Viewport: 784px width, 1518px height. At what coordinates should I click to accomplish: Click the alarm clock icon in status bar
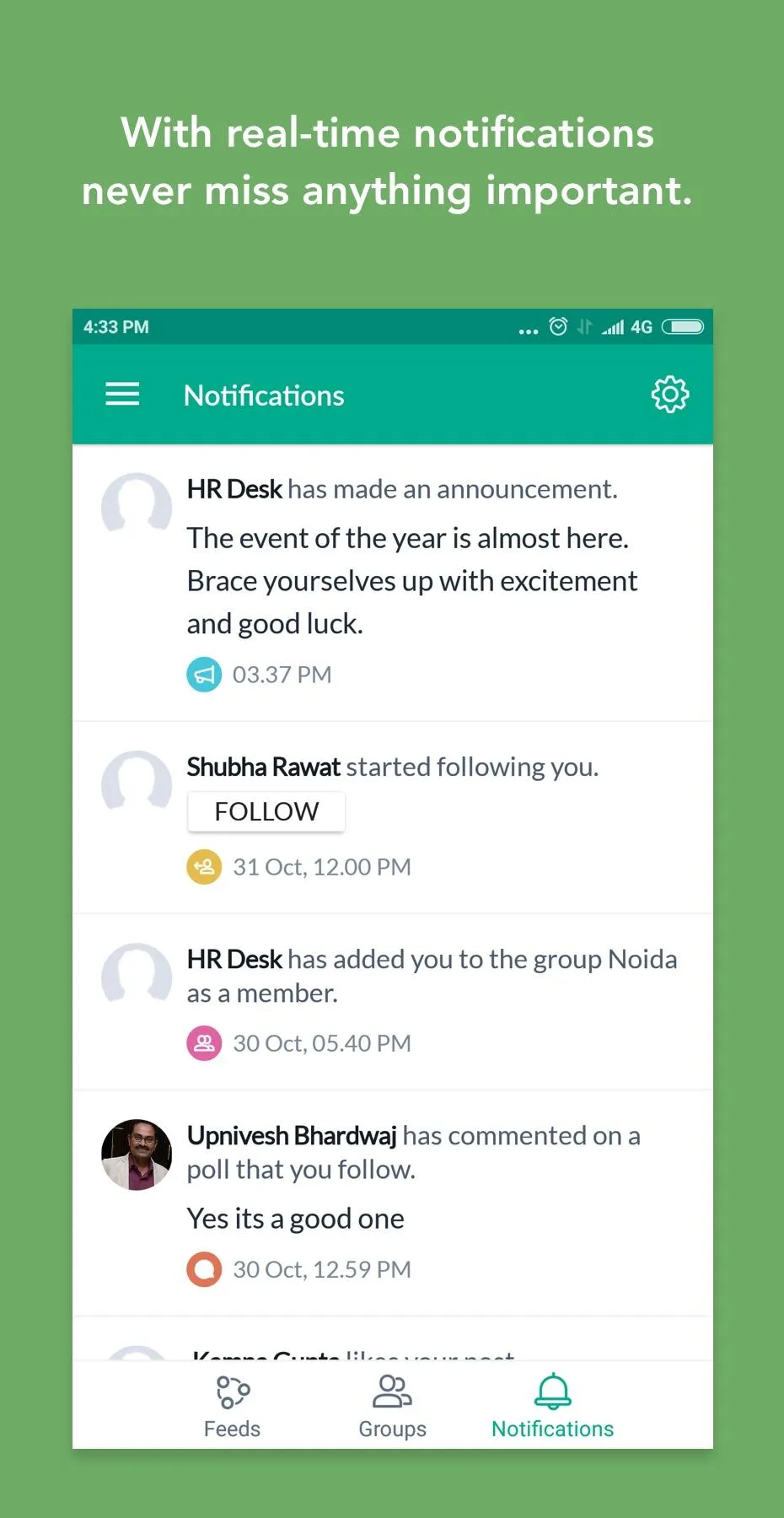point(558,326)
